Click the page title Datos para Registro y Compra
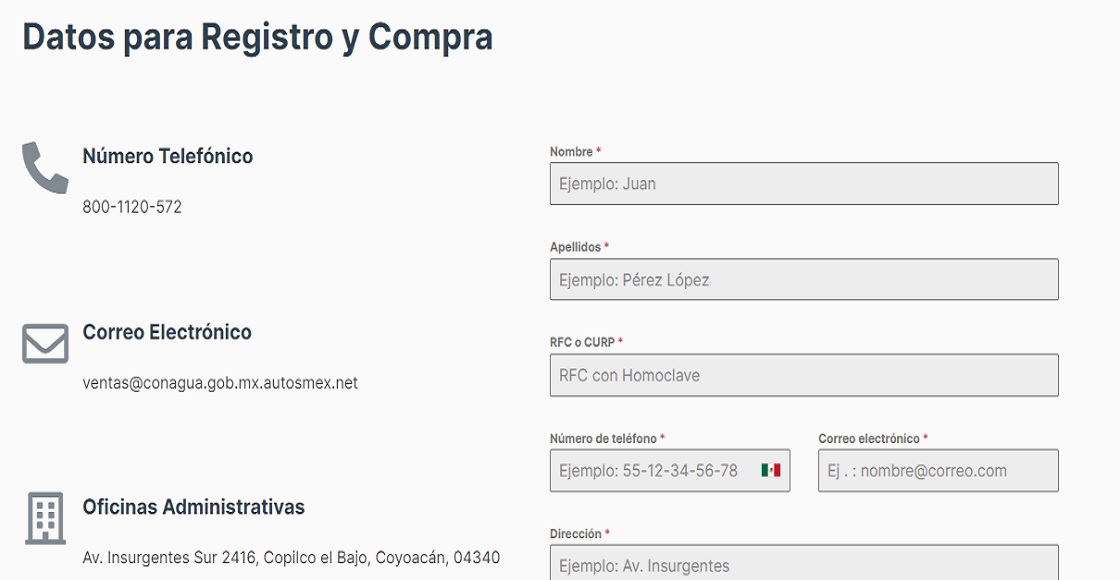This screenshot has height=580, width=1120. 257,37
